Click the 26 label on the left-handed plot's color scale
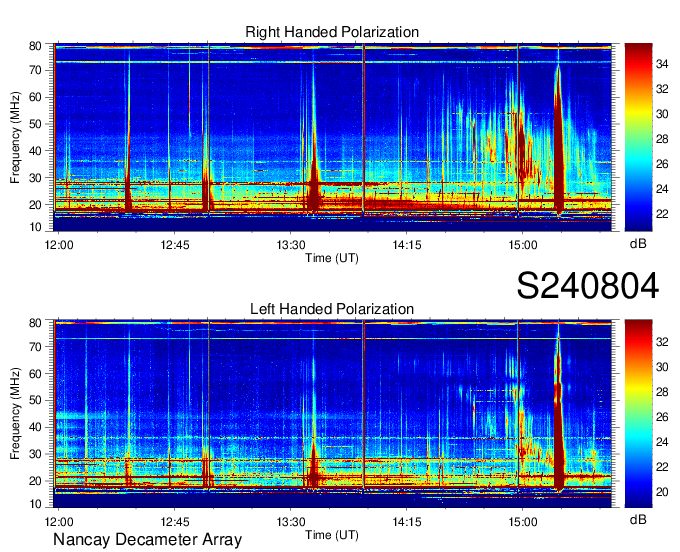This screenshot has height=552, width=680. tap(662, 417)
